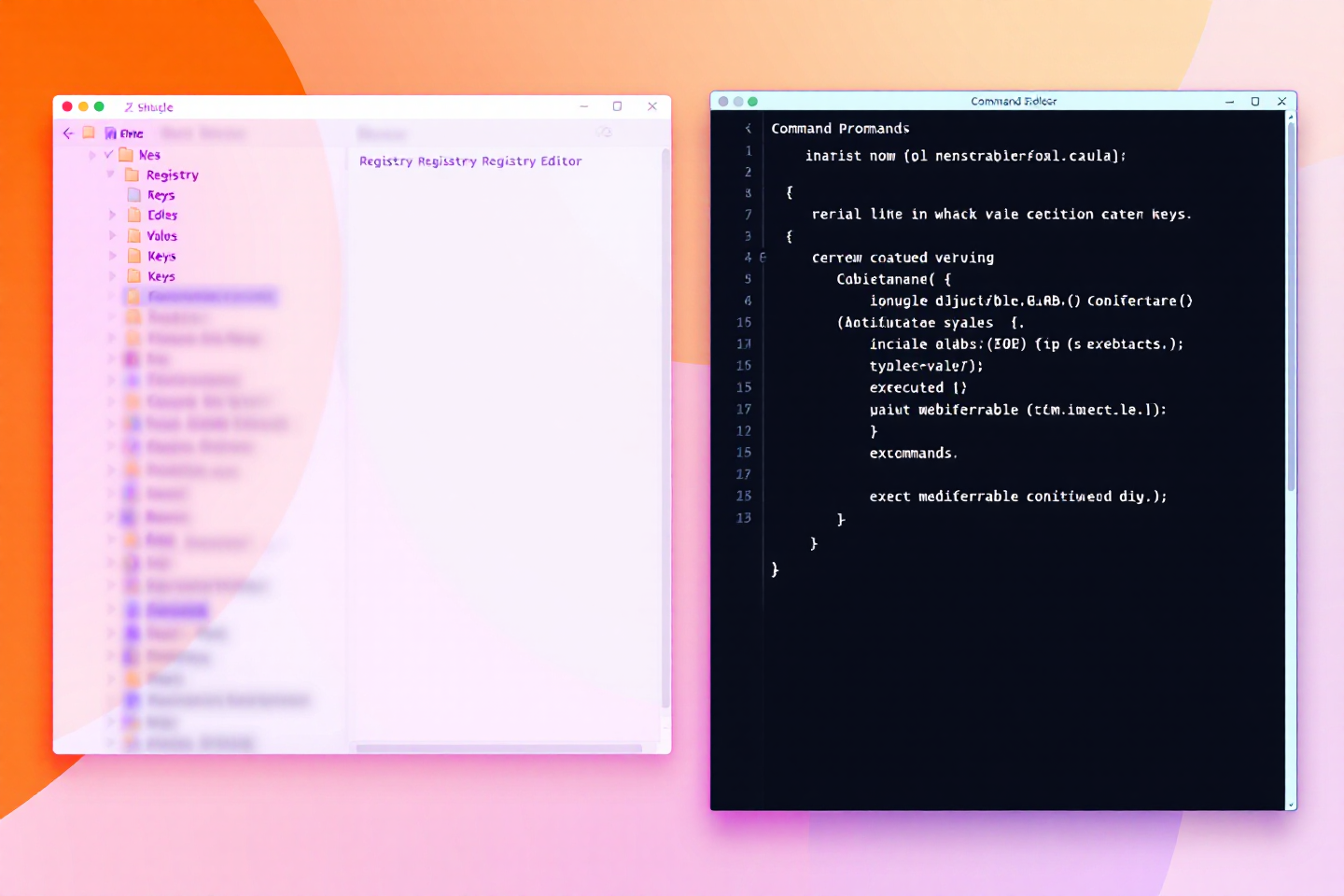Click the line 'cerrew coatued veruing'

tap(903, 258)
